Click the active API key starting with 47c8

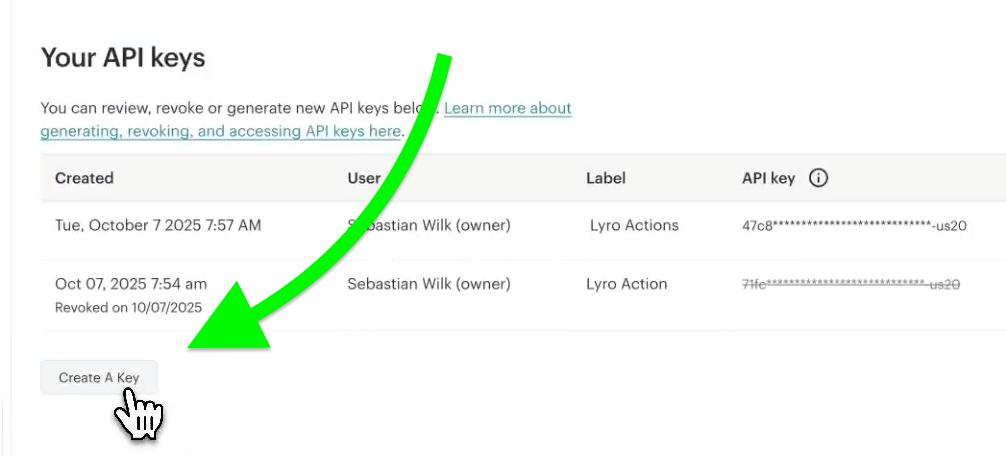click(x=854, y=226)
